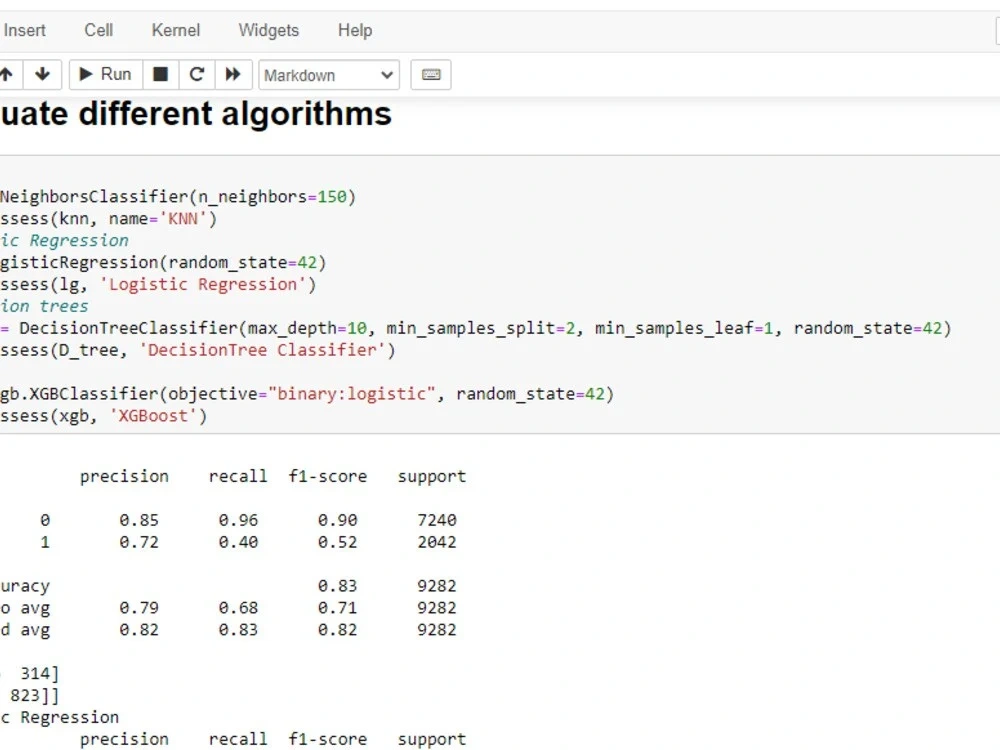Click confusion matrix value 314]
The height and width of the screenshot is (750, 1000).
pyautogui.click(x=40, y=673)
